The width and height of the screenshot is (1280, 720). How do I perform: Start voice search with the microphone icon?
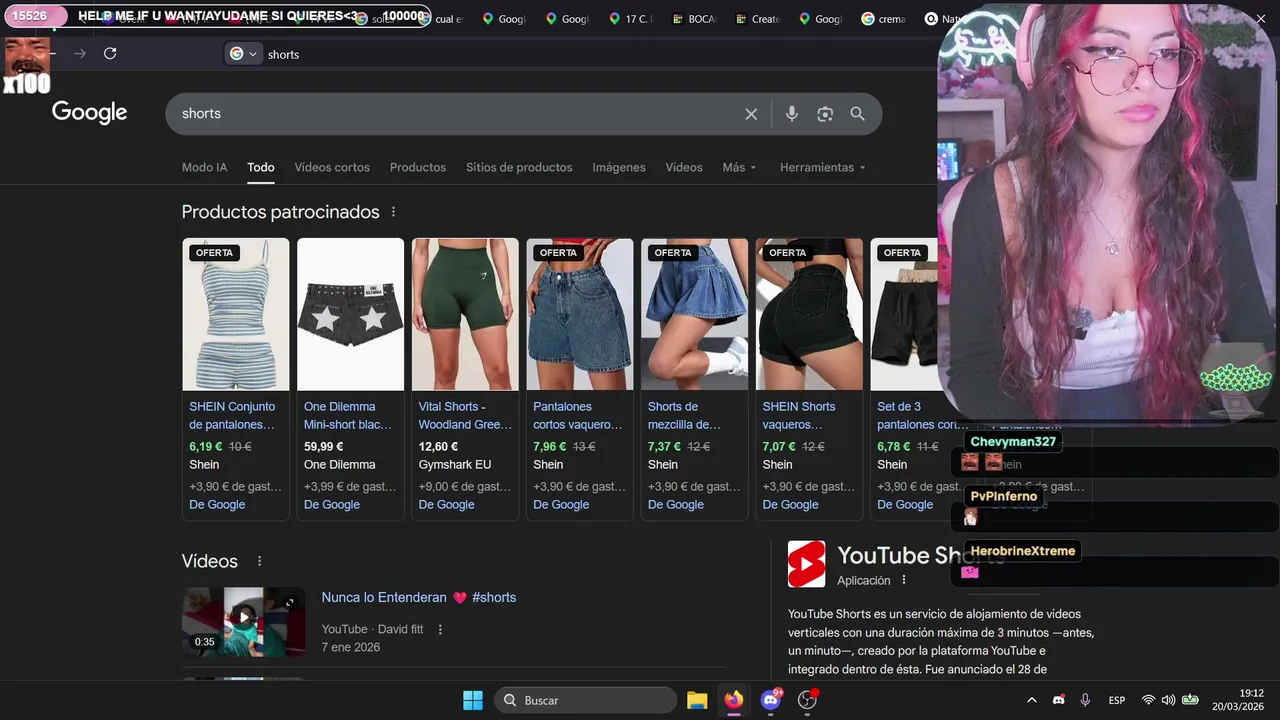(791, 114)
